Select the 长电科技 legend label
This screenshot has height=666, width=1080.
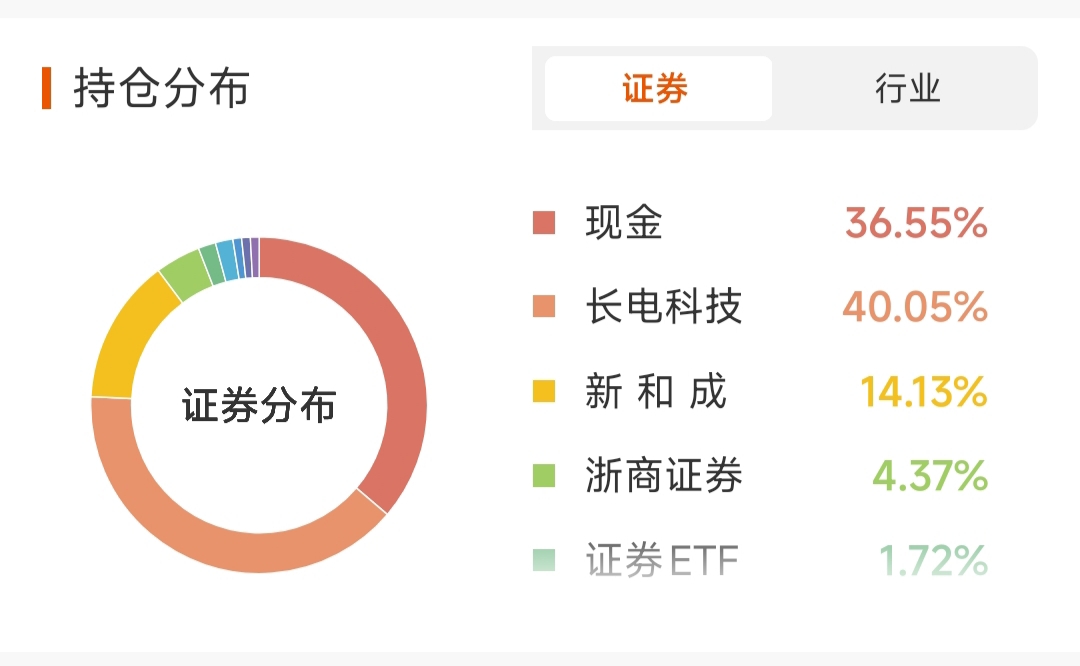pos(663,306)
